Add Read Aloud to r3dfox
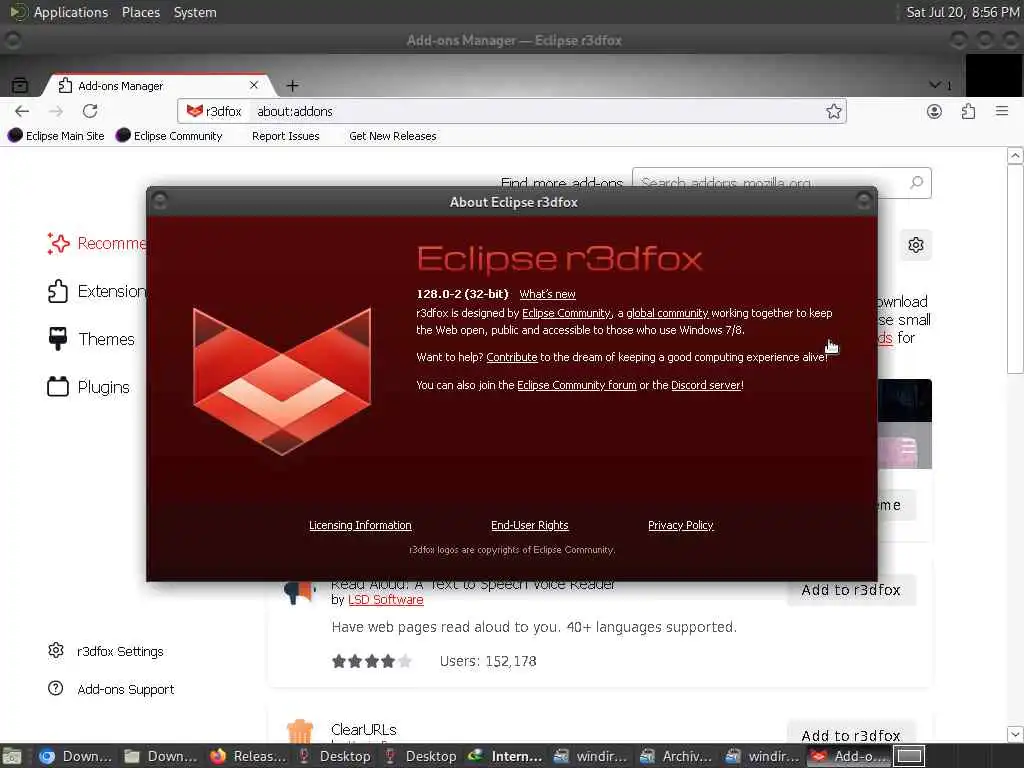Viewport: 1024px width, 768px height. [x=851, y=590]
